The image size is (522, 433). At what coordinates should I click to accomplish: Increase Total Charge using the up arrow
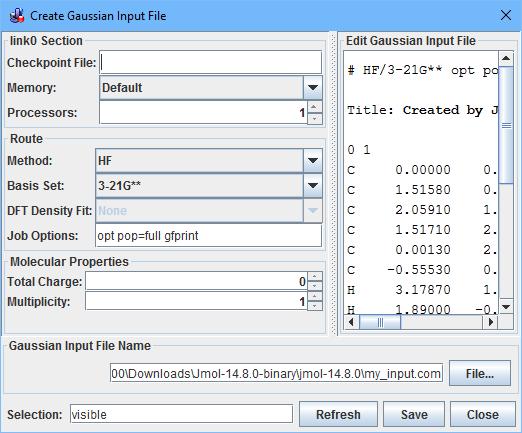[315, 277]
